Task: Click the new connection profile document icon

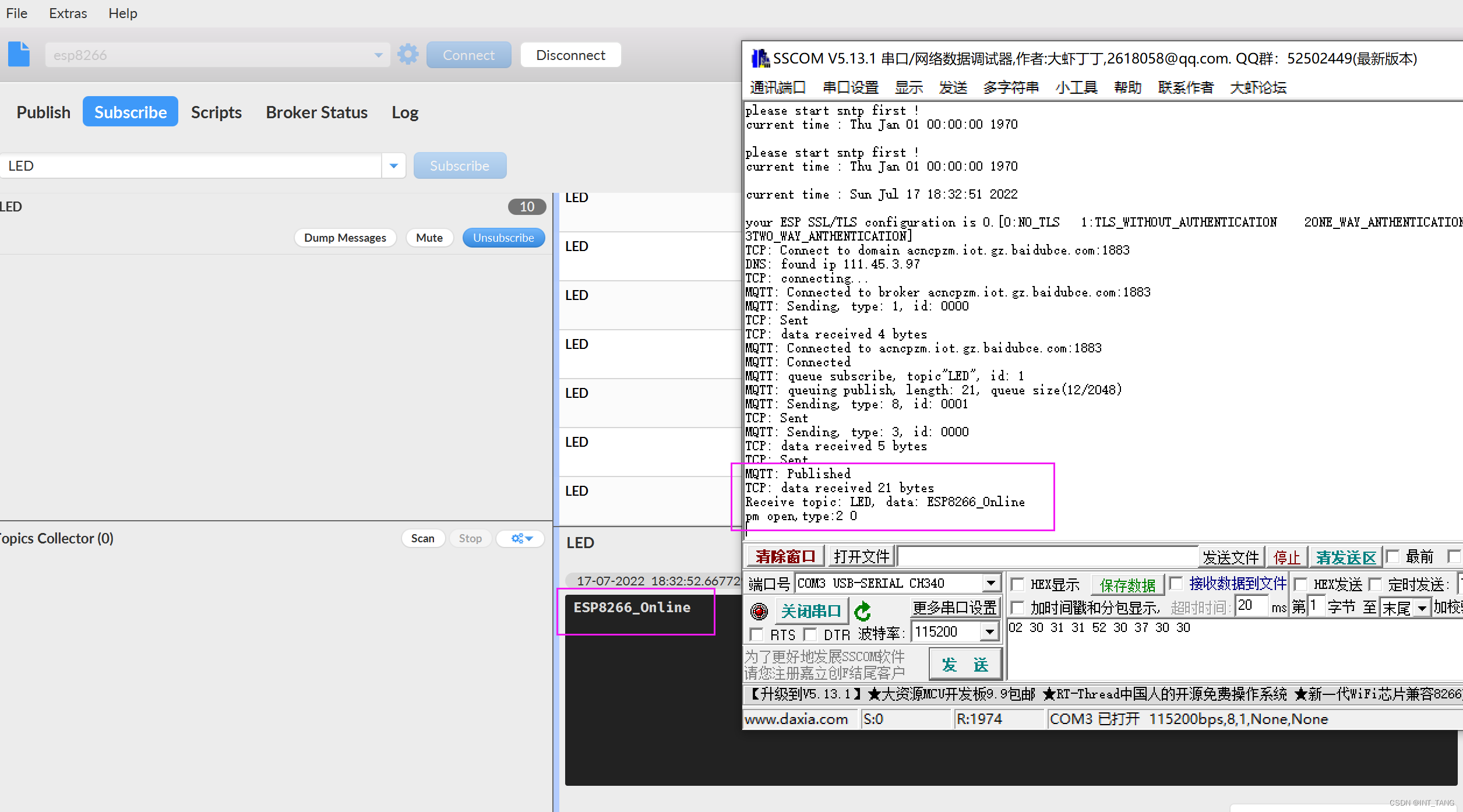Action: coord(19,55)
